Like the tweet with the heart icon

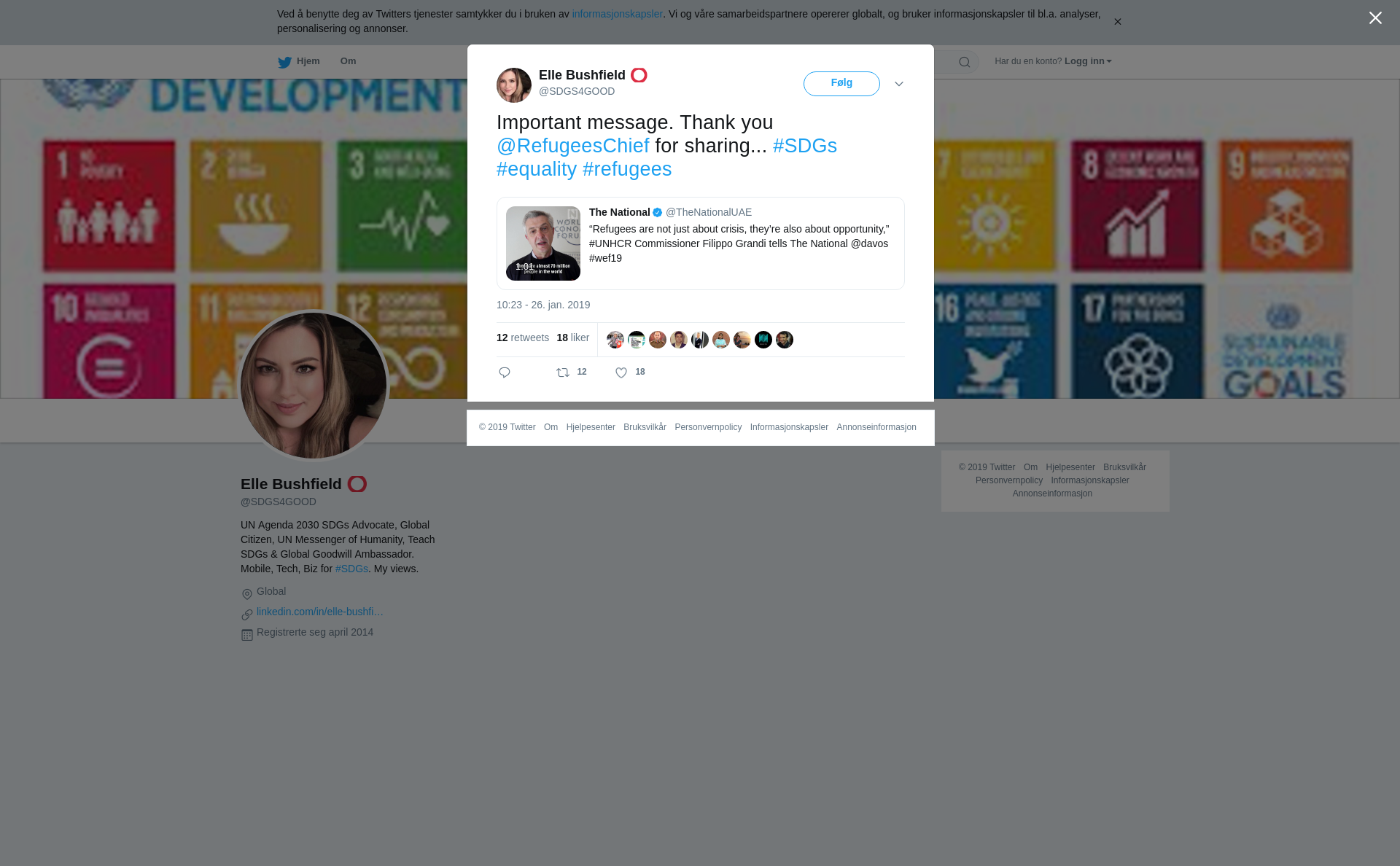621,372
